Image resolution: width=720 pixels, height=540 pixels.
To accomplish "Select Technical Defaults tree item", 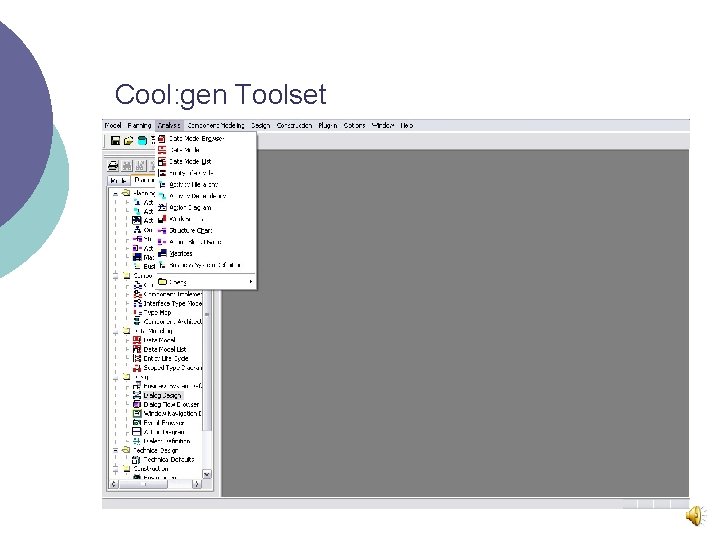I will tap(169, 460).
